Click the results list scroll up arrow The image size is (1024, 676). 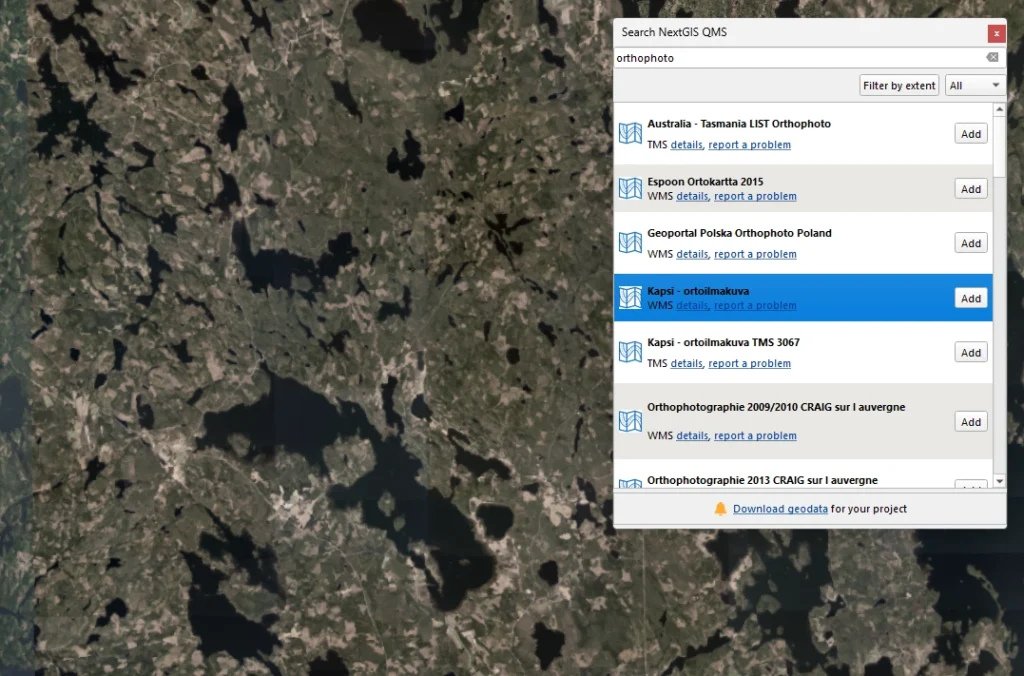[x=999, y=110]
